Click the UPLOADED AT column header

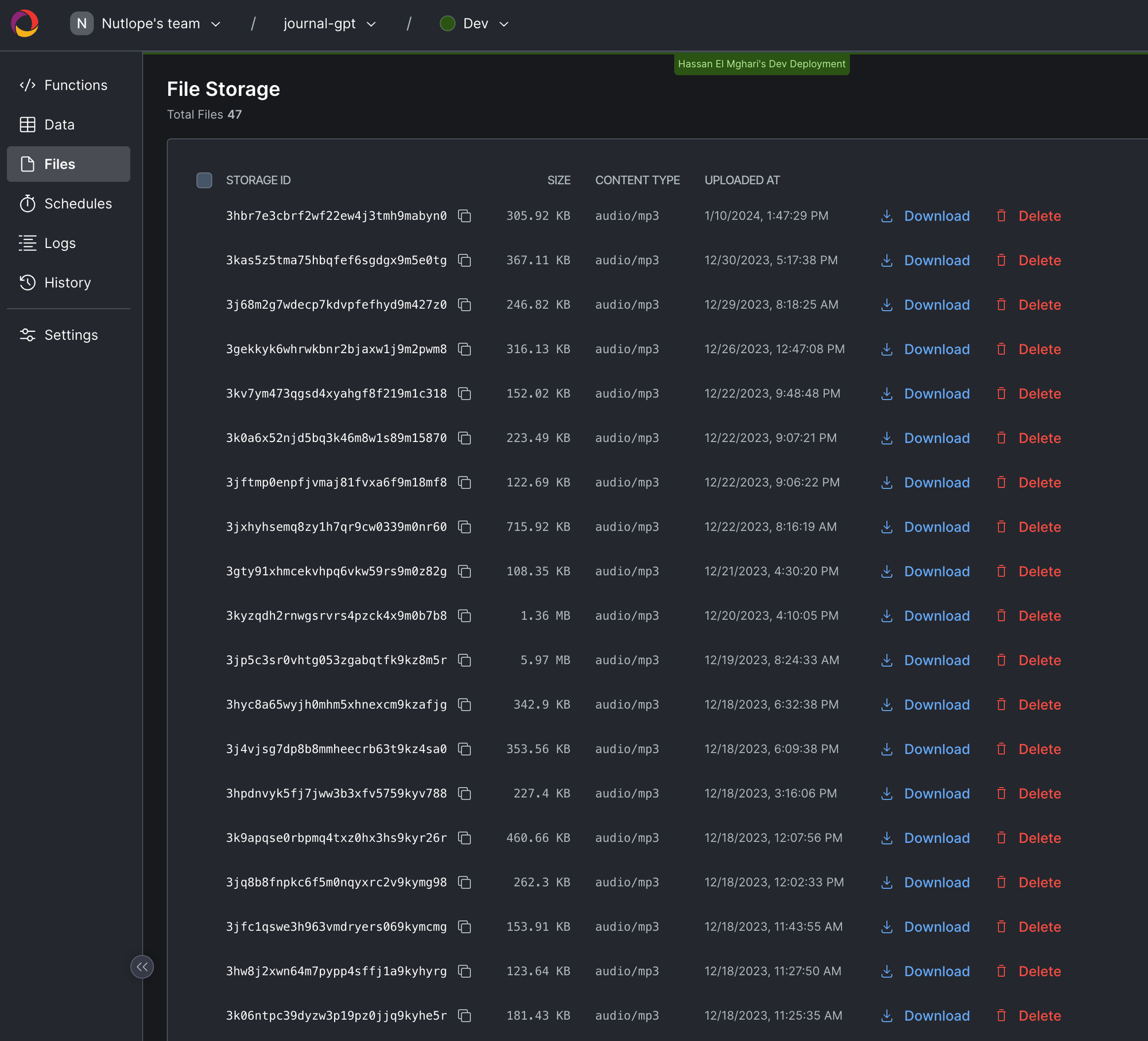742,180
